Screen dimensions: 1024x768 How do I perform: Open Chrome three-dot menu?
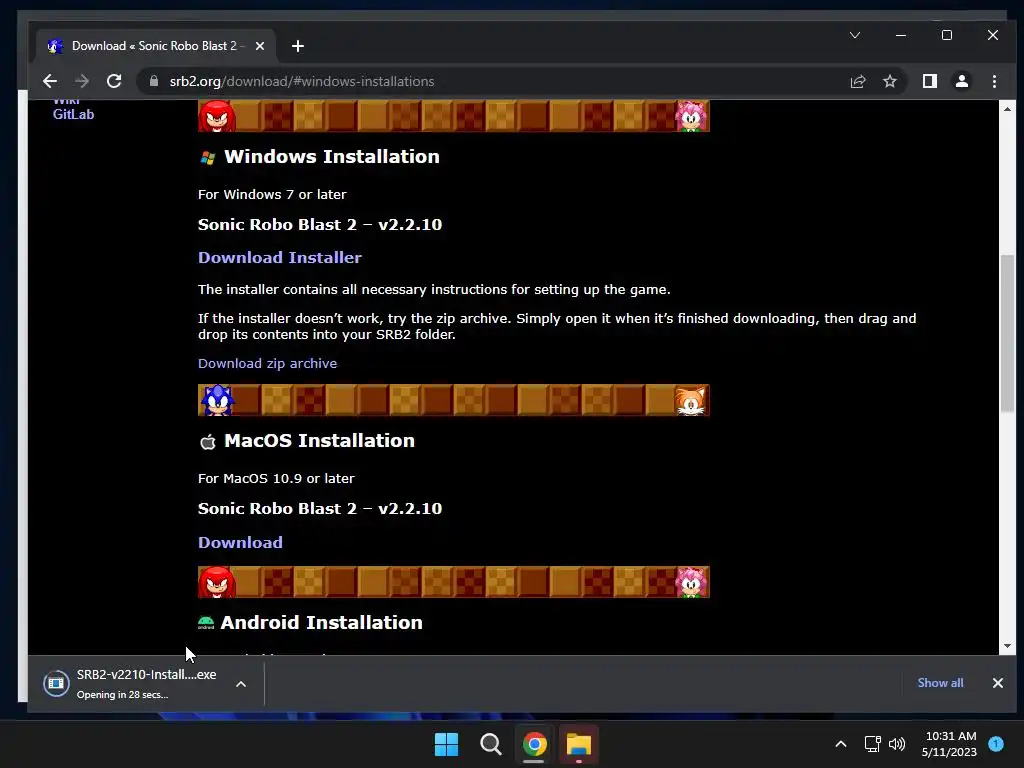[x=994, y=81]
